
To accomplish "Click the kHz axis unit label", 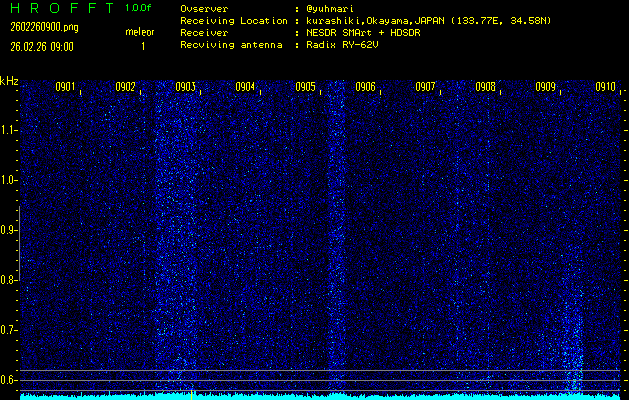I will tap(9, 81).
